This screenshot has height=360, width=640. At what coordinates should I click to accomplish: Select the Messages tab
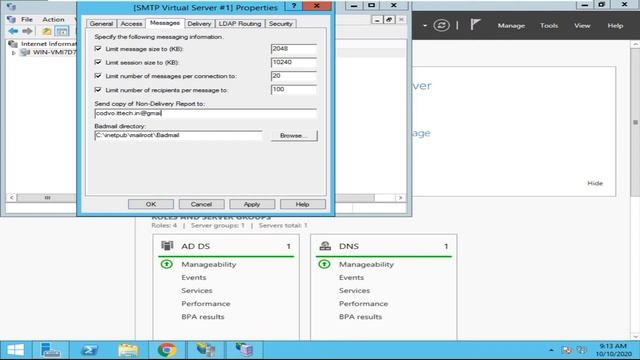click(x=164, y=23)
